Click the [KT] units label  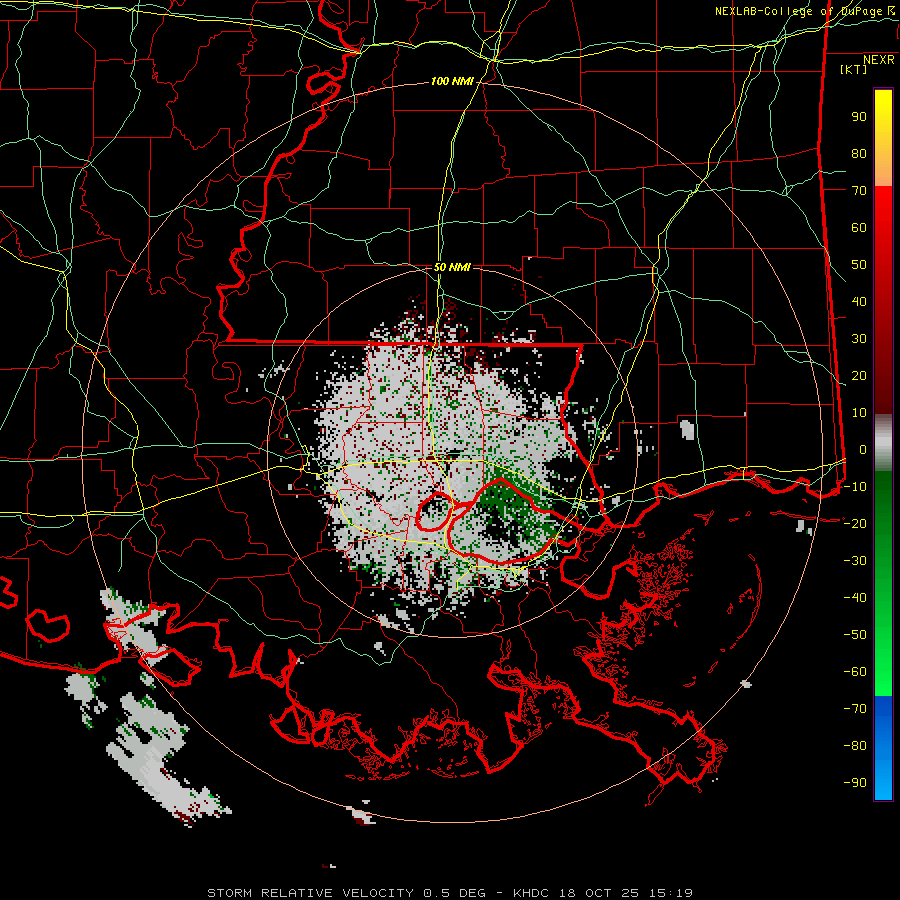pos(854,69)
